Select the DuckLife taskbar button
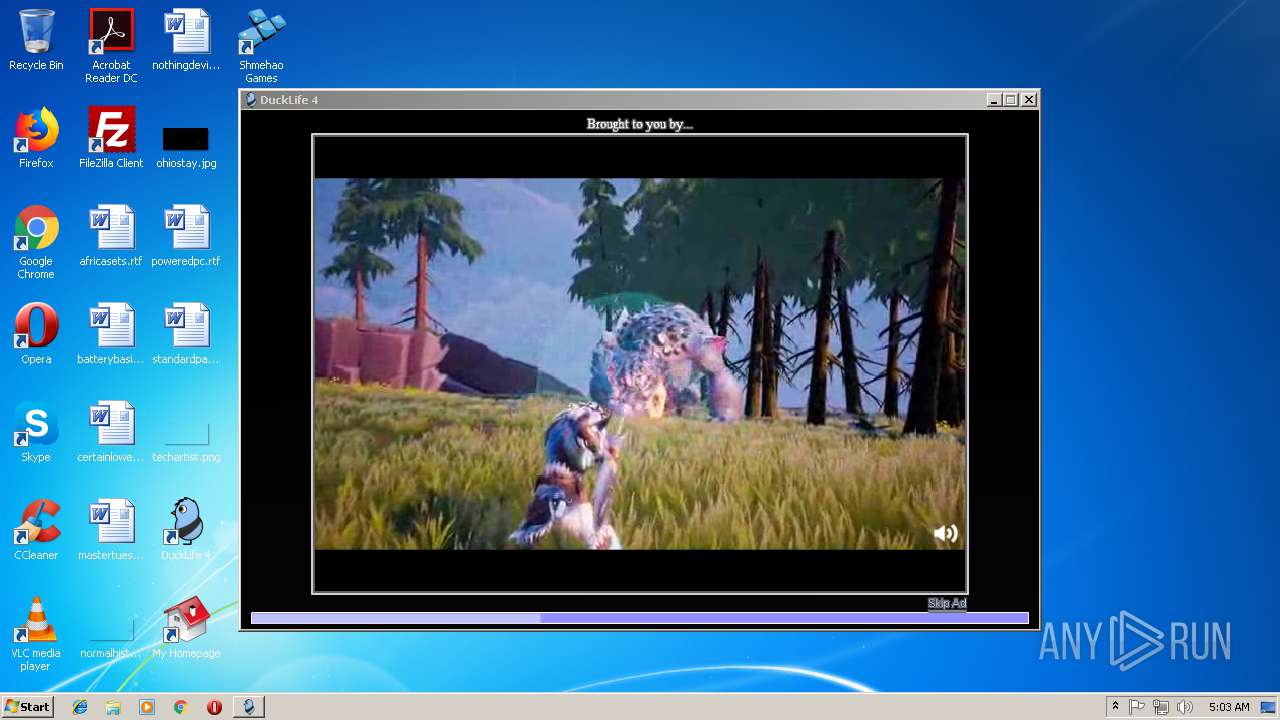The width and height of the screenshot is (1280, 720). pos(249,707)
